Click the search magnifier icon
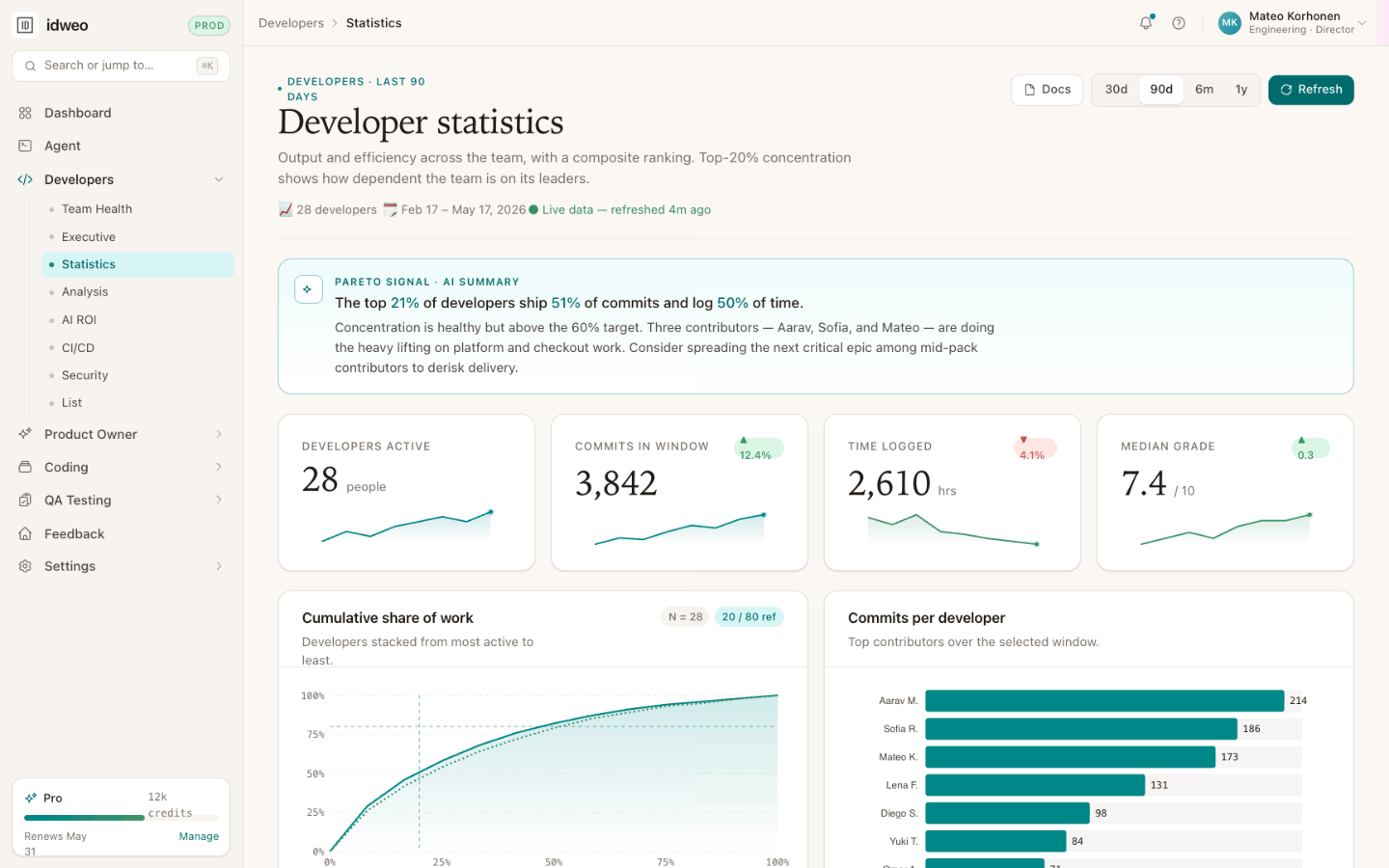 pos(30,66)
